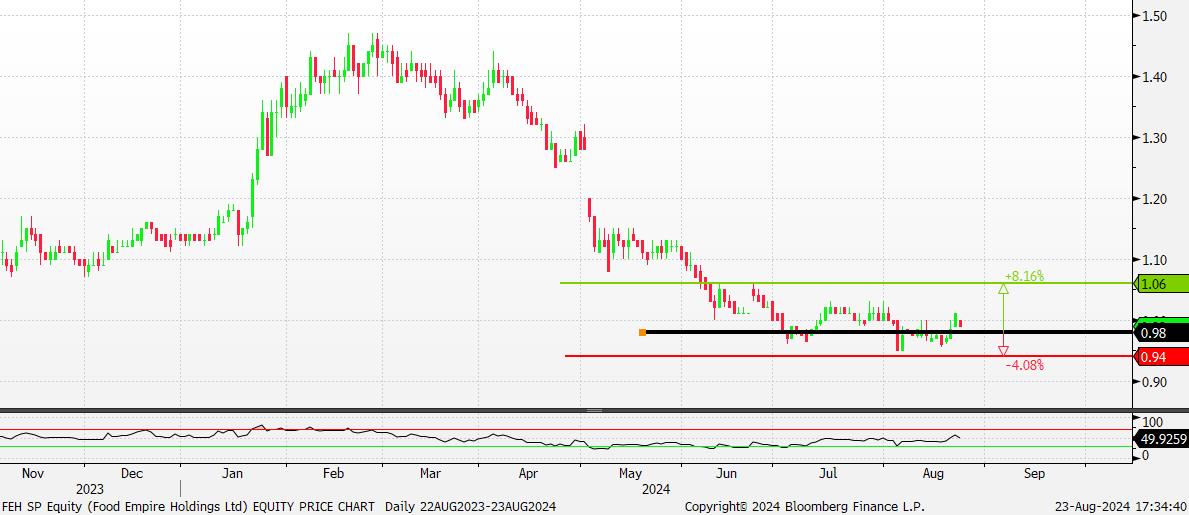This screenshot has width=1189, height=515.
Task: Click the green upward target arrowhead
Action: tap(1003, 288)
